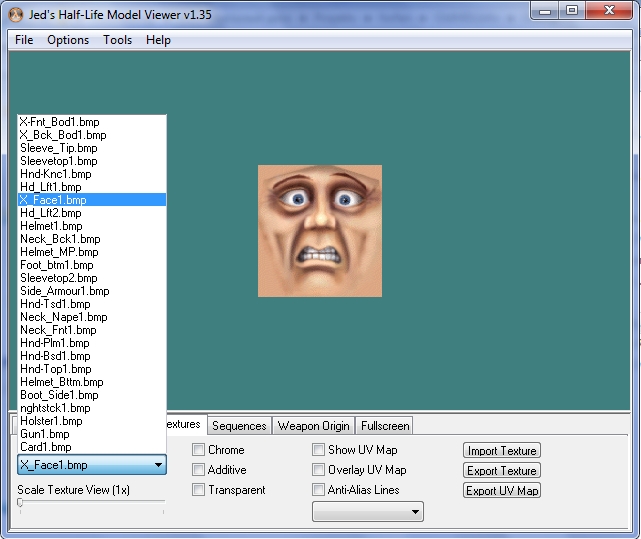
Task: Open the empty dropdown below Anti-Alias Lines
Action: tap(368, 512)
